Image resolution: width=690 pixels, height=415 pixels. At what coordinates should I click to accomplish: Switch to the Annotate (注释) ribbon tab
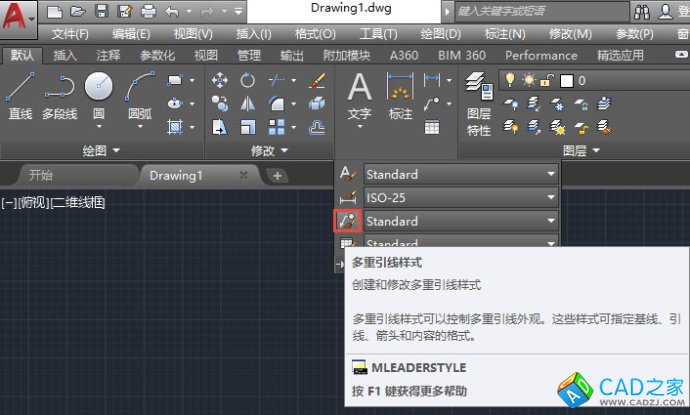[106, 55]
